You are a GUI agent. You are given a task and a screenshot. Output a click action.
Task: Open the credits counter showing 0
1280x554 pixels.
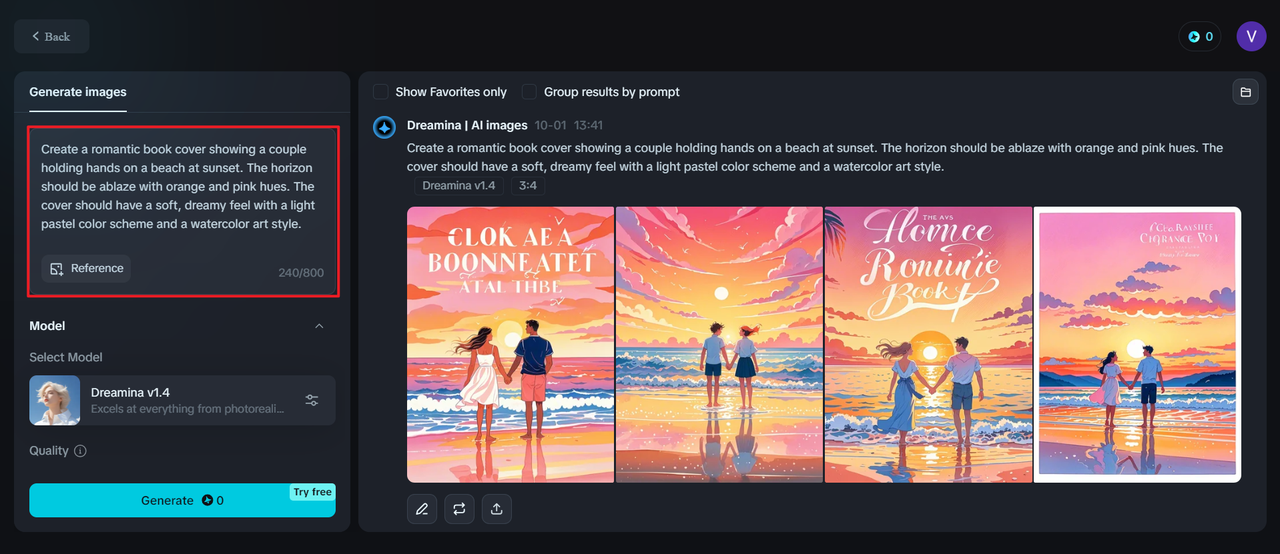pos(1200,37)
